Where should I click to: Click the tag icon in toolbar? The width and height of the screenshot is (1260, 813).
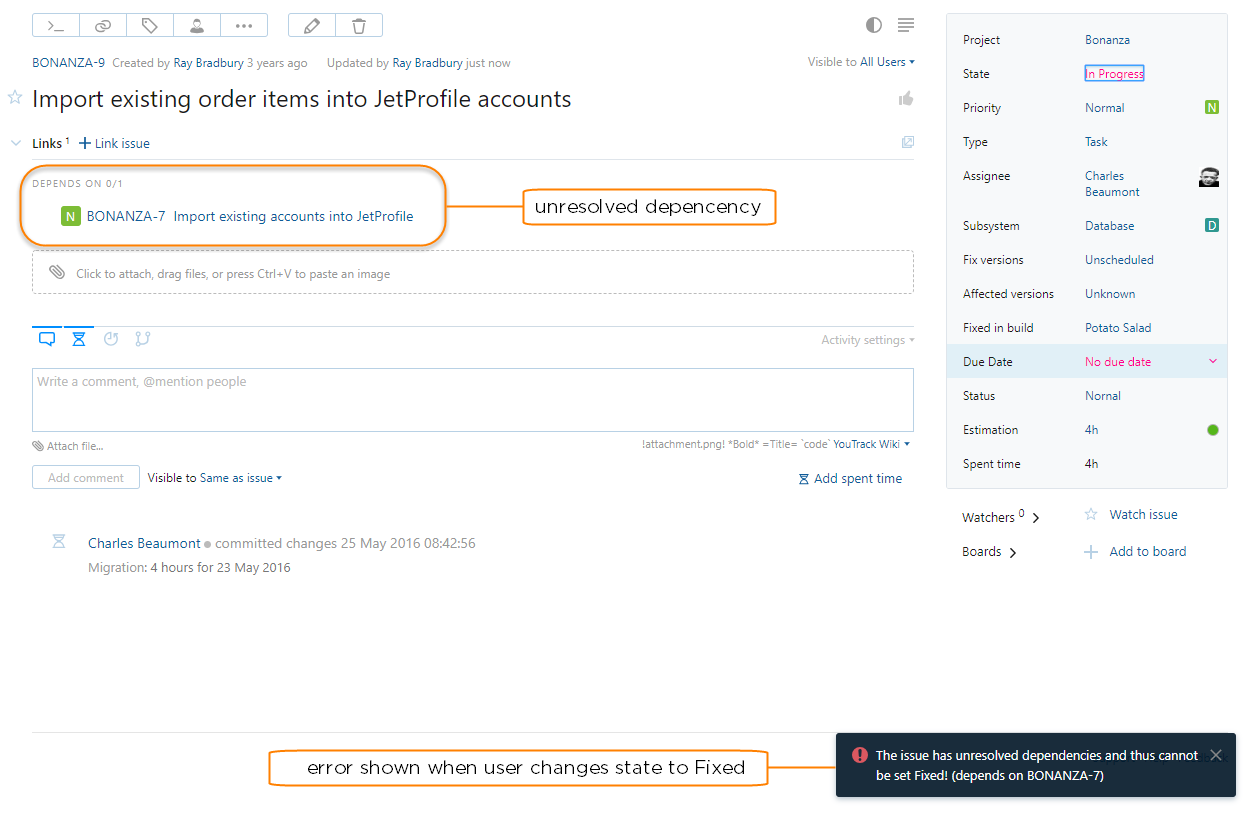(150, 26)
